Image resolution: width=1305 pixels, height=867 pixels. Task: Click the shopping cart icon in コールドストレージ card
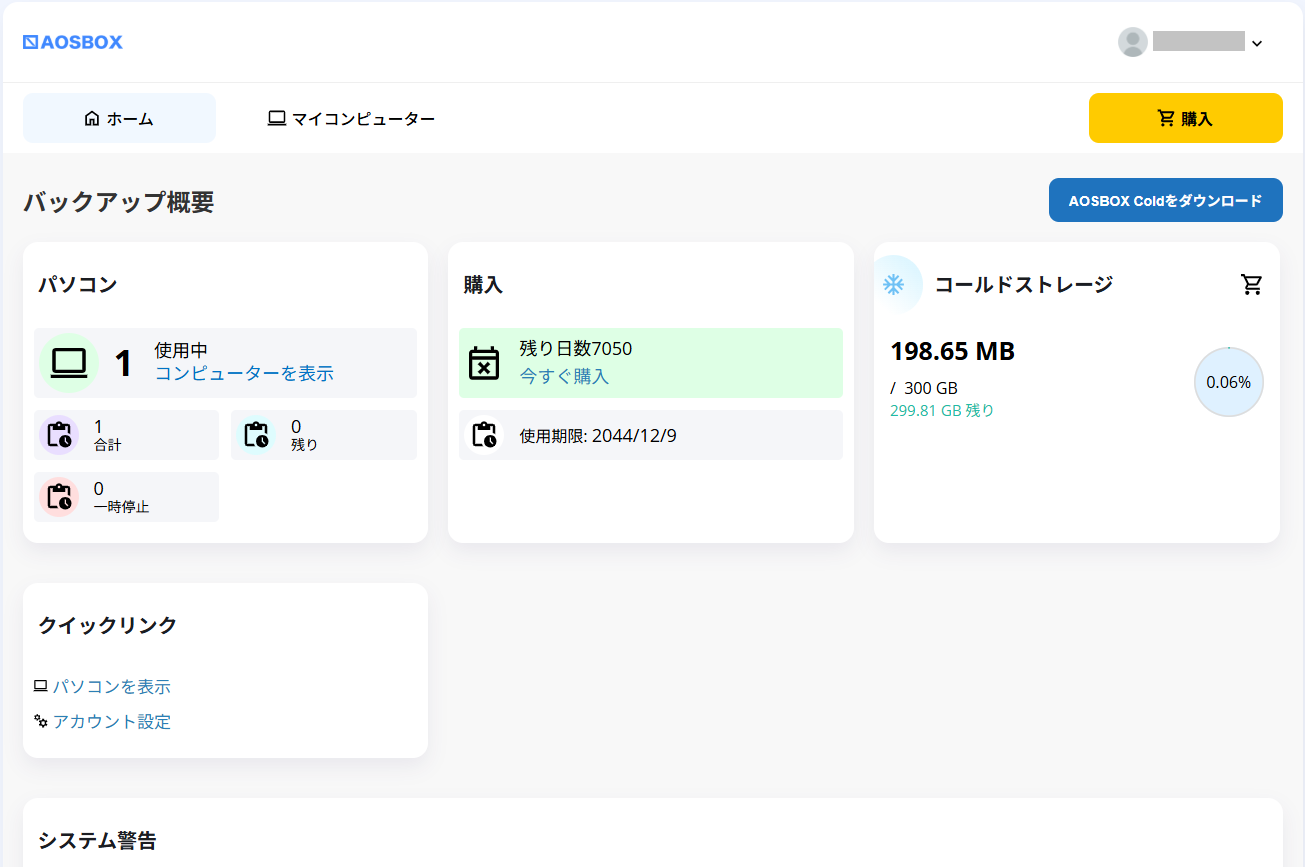point(1251,285)
